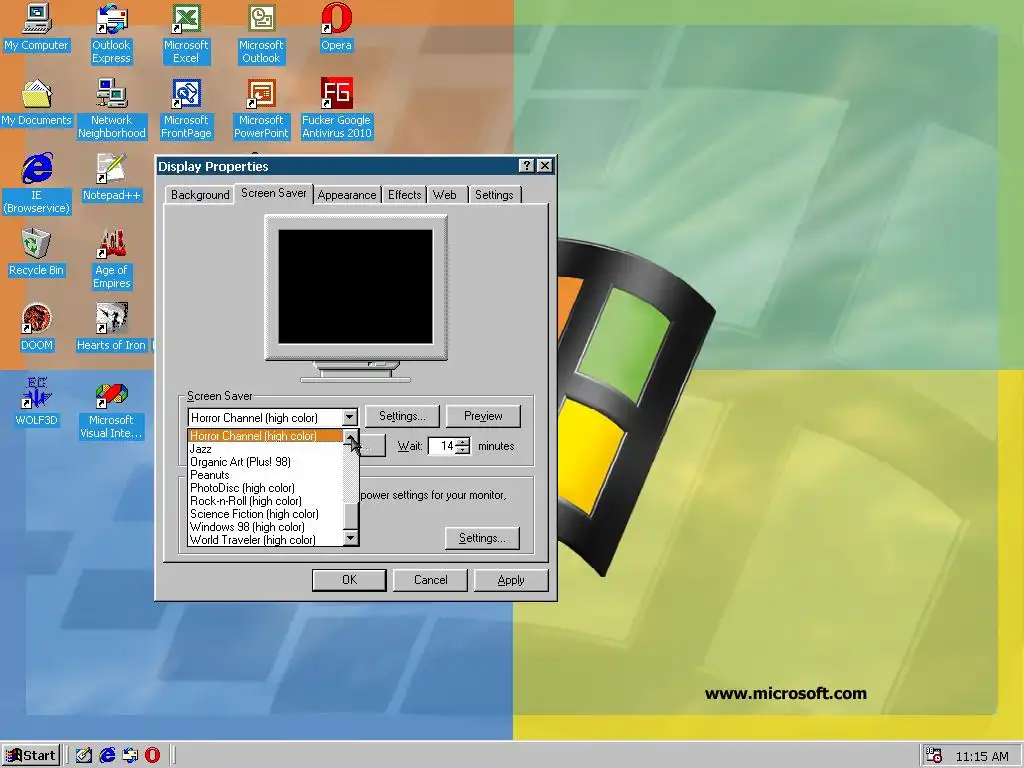Select the Microsoft FrontPage desktop shortcut
The height and width of the screenshot is (768, 1024).
coord(186,109)
